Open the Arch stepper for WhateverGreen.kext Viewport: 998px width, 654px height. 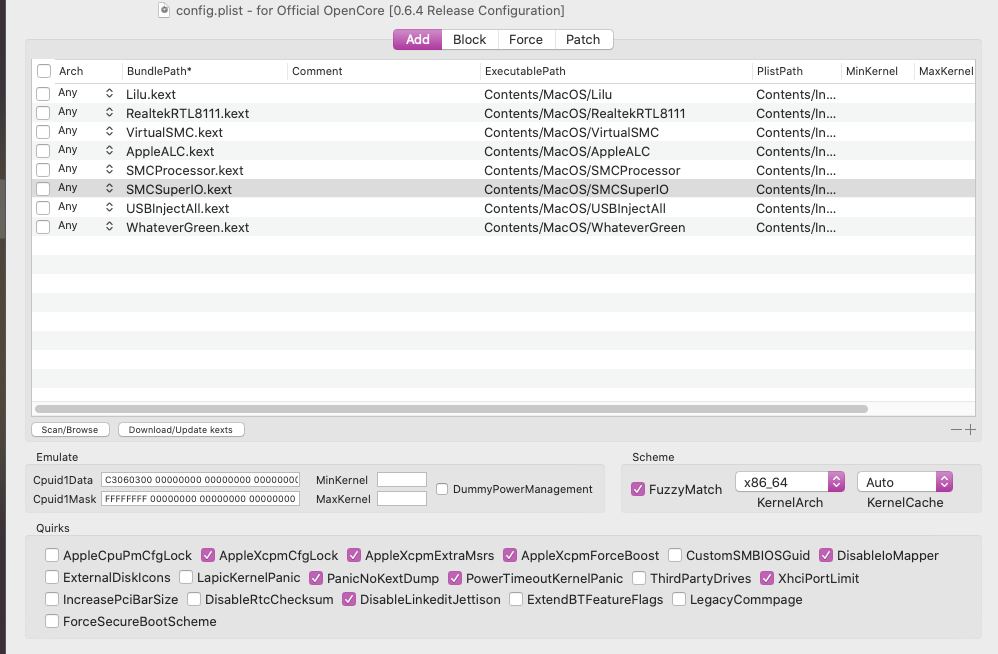pos(109,226)
